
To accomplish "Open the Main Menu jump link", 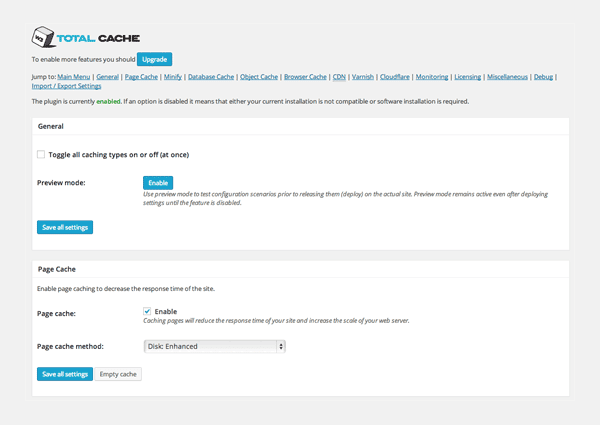I will pyautogui.click(x=73, y=77).
